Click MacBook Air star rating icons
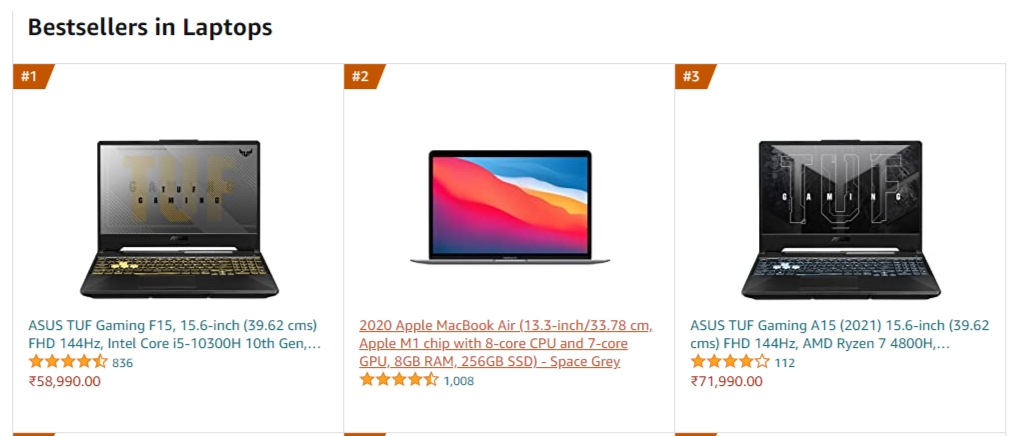Image resolution: width=1034 pixels, height=436 pixels. [x=399, y=380]
